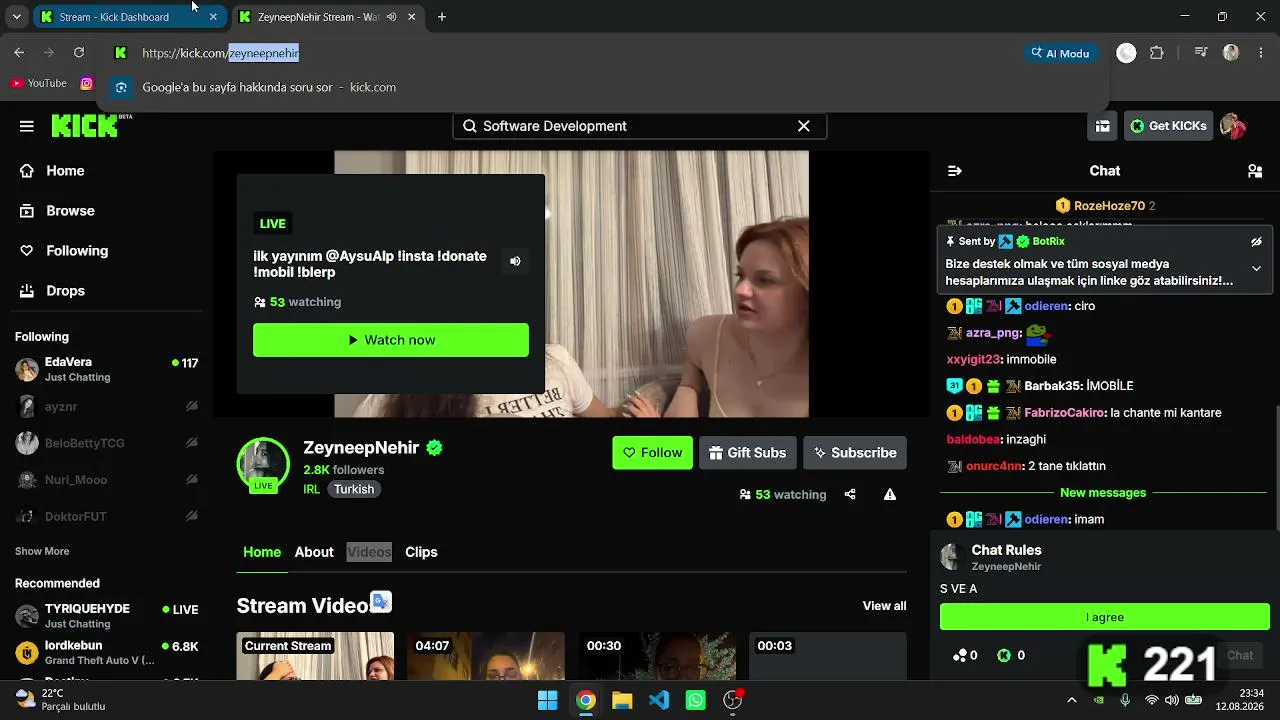Open the IRL category link

tap(312, 490)
